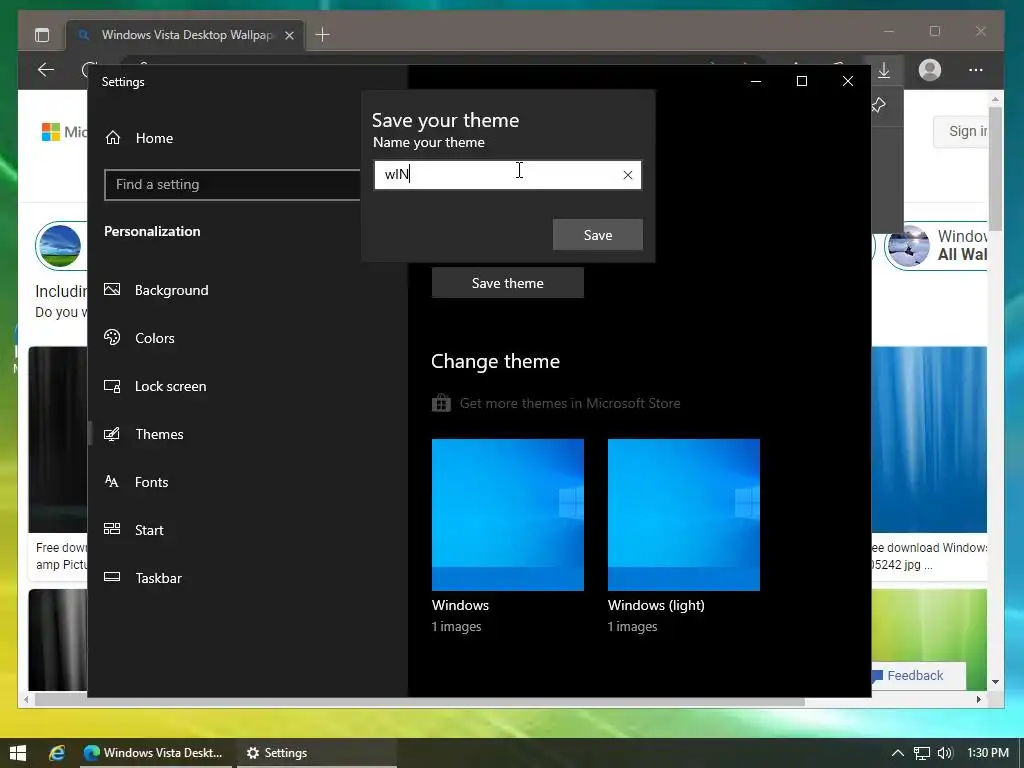Image resolution: width=1024 pixels, height=768 pixels.
Task: Open Background settings page
Action: coord(171,290)
